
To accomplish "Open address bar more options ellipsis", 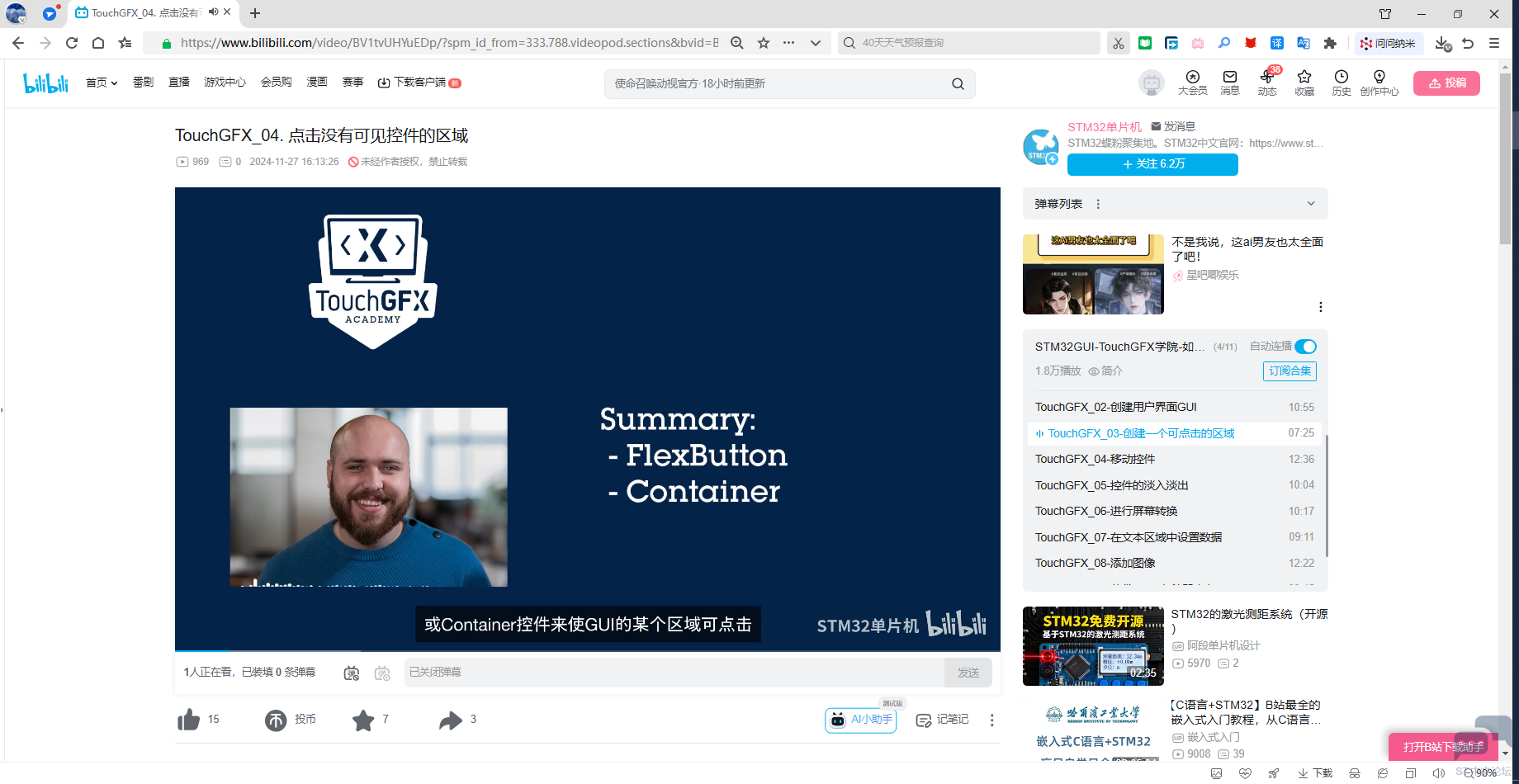I will [789, 43].
